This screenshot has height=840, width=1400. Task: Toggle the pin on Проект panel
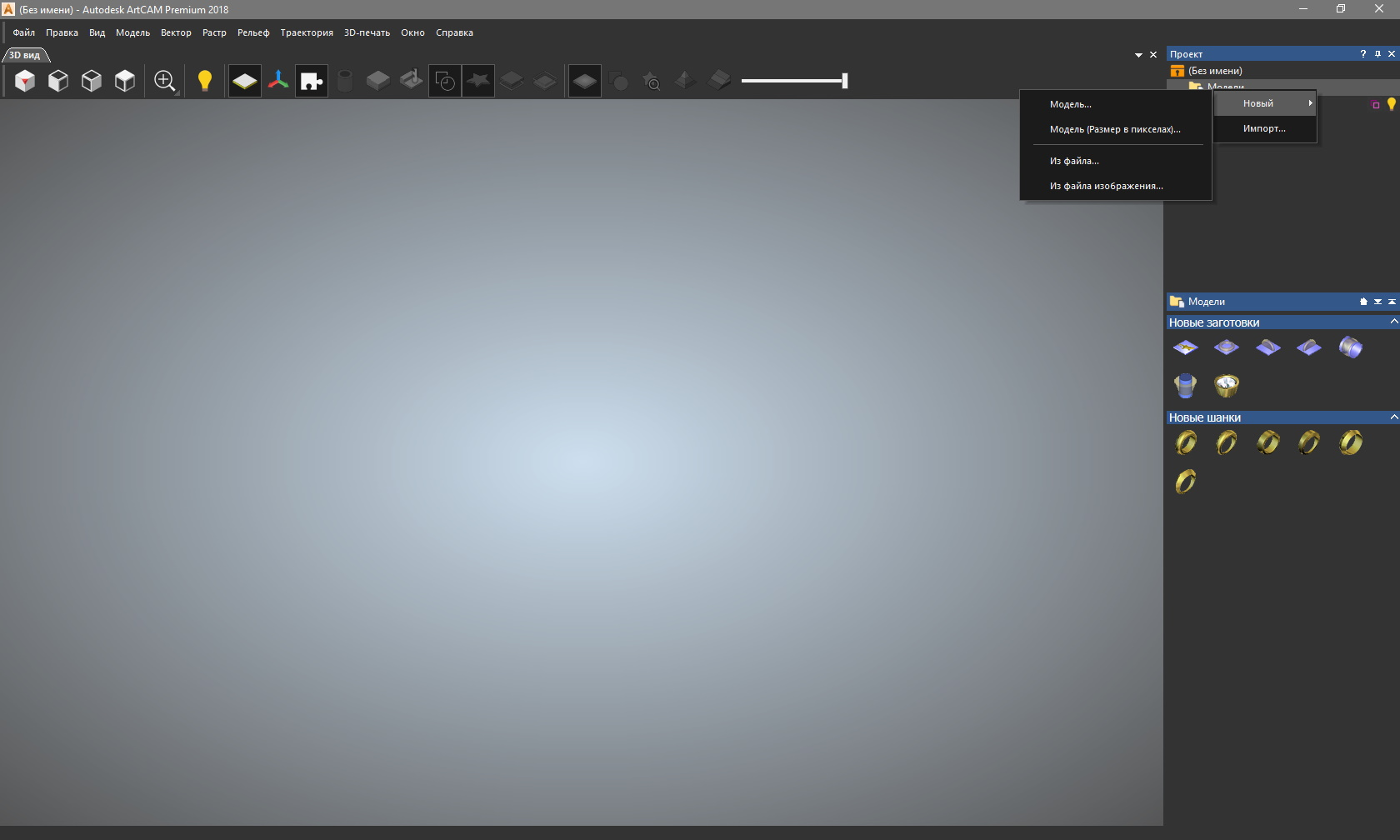coord(1377,54)
